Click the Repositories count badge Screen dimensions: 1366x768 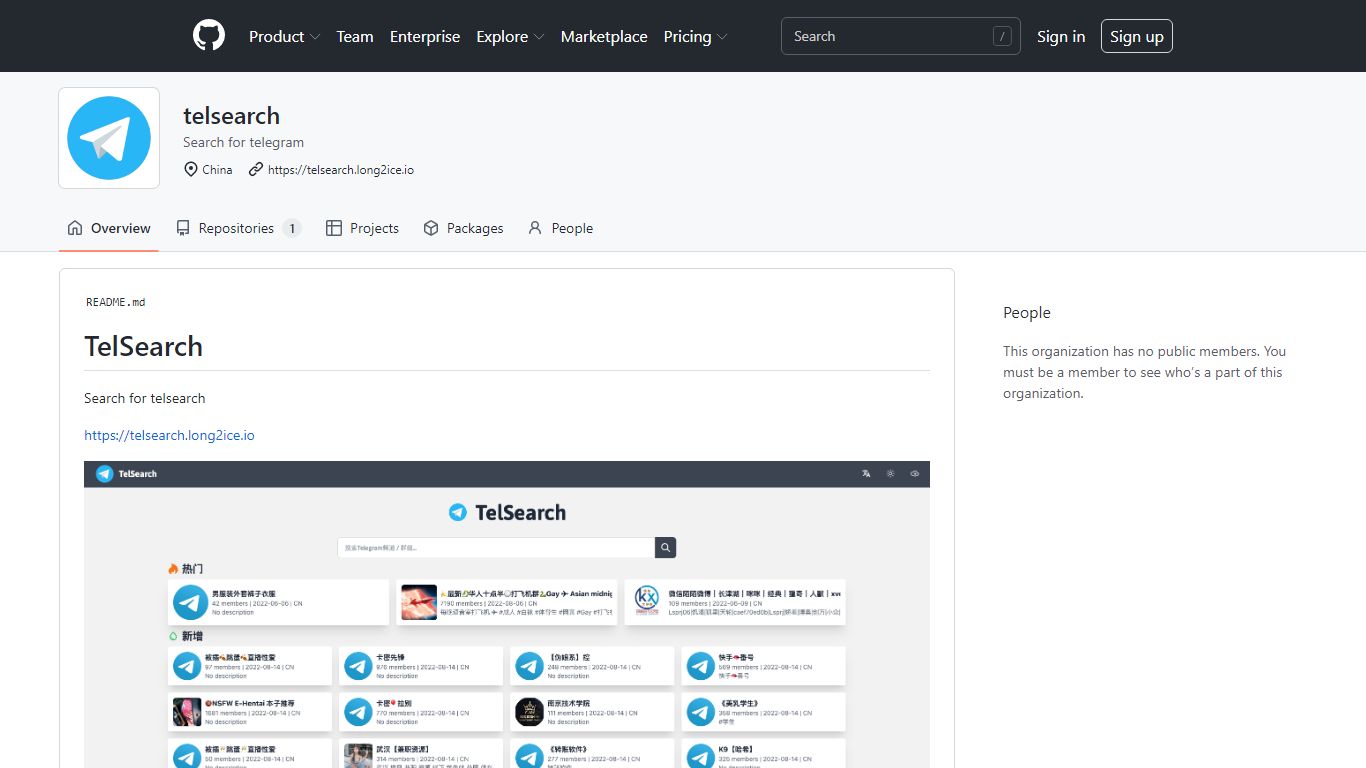pyautogui.click(x=292, y=228)
